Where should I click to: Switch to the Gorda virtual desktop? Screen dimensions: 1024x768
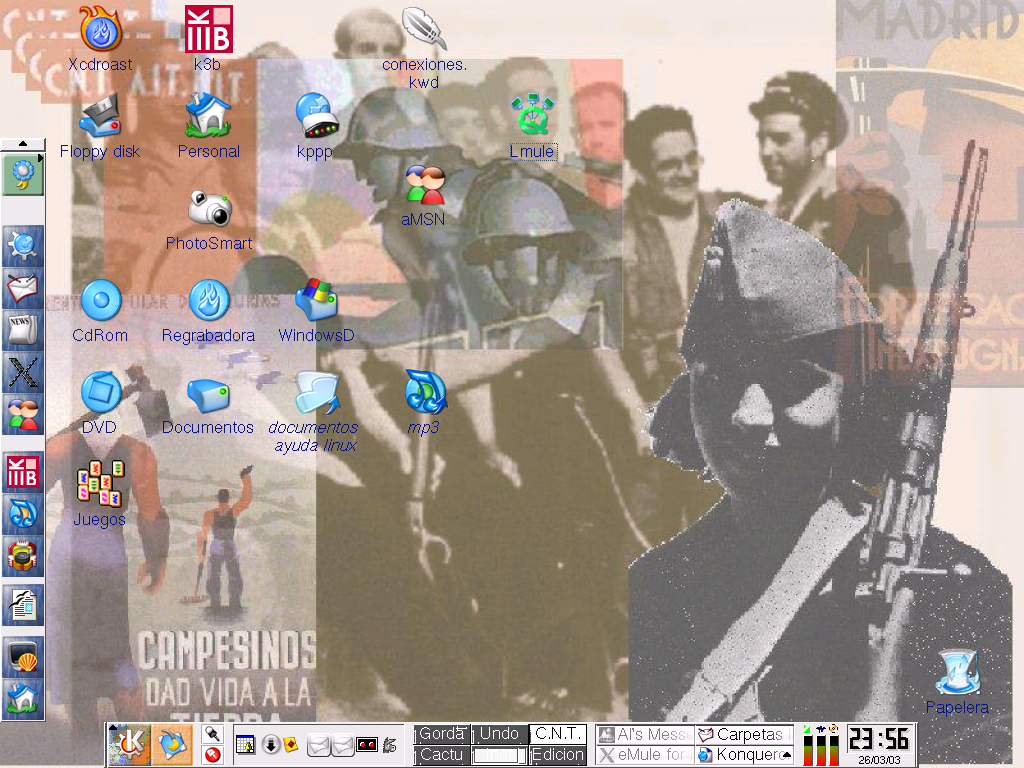pos(442,734)
